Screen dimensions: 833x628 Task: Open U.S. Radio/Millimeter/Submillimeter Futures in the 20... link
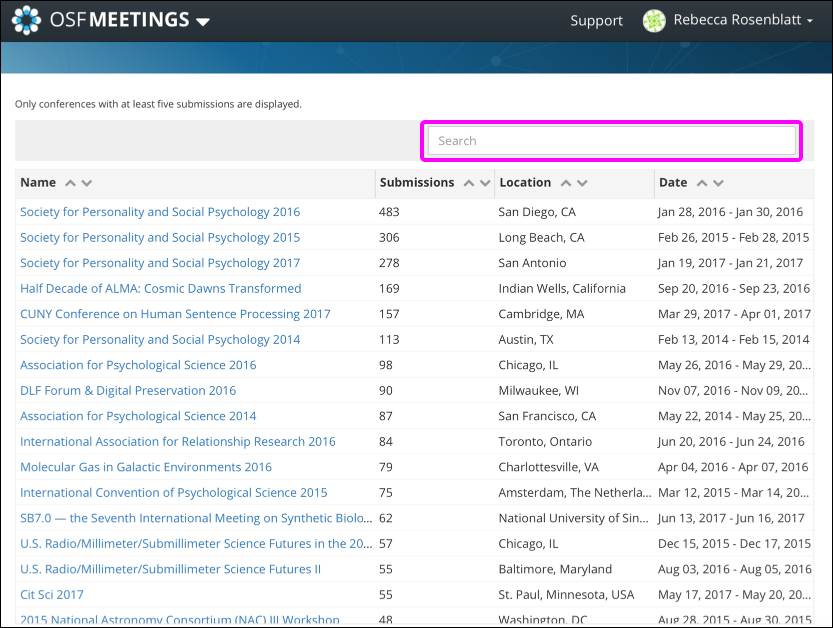[196, 544]
